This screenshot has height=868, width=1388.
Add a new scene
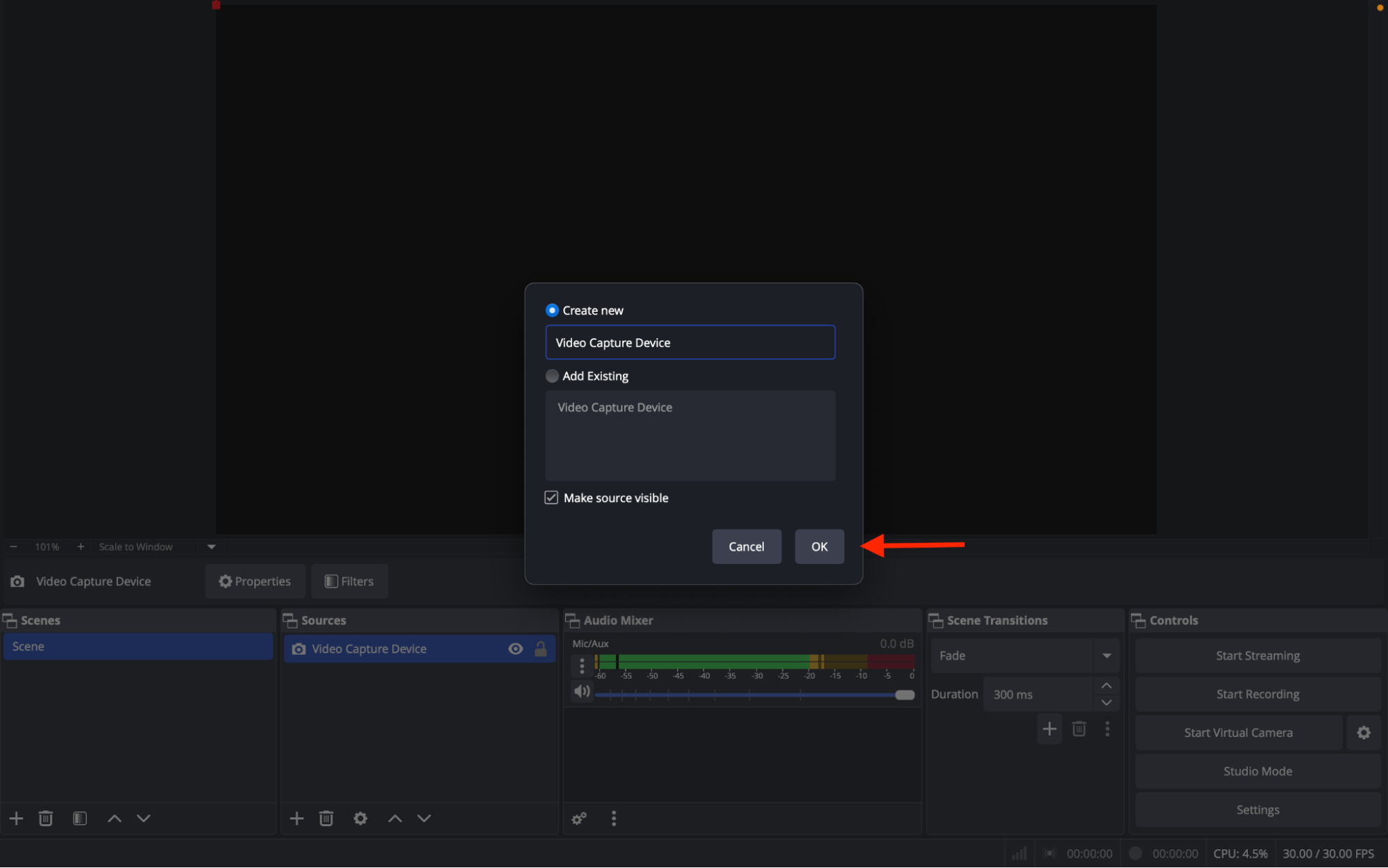16,818
